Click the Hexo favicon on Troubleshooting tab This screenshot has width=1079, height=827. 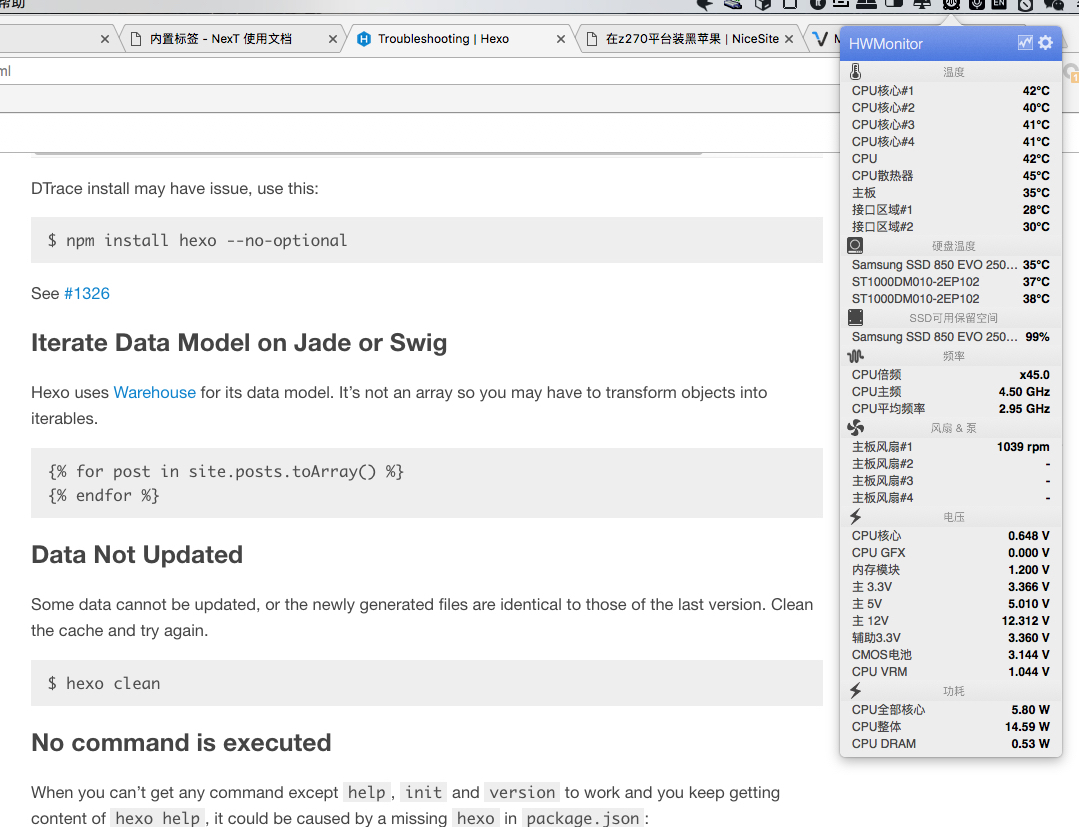click(x=364, y=39)
